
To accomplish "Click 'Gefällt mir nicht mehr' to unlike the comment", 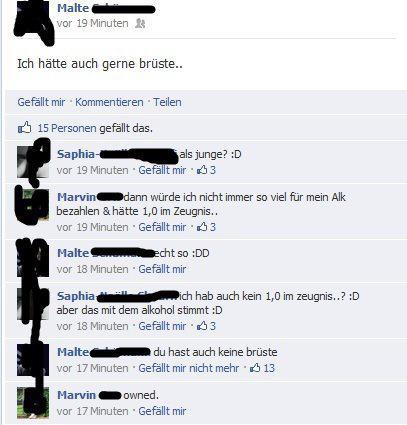I will [x=189, y=368].
